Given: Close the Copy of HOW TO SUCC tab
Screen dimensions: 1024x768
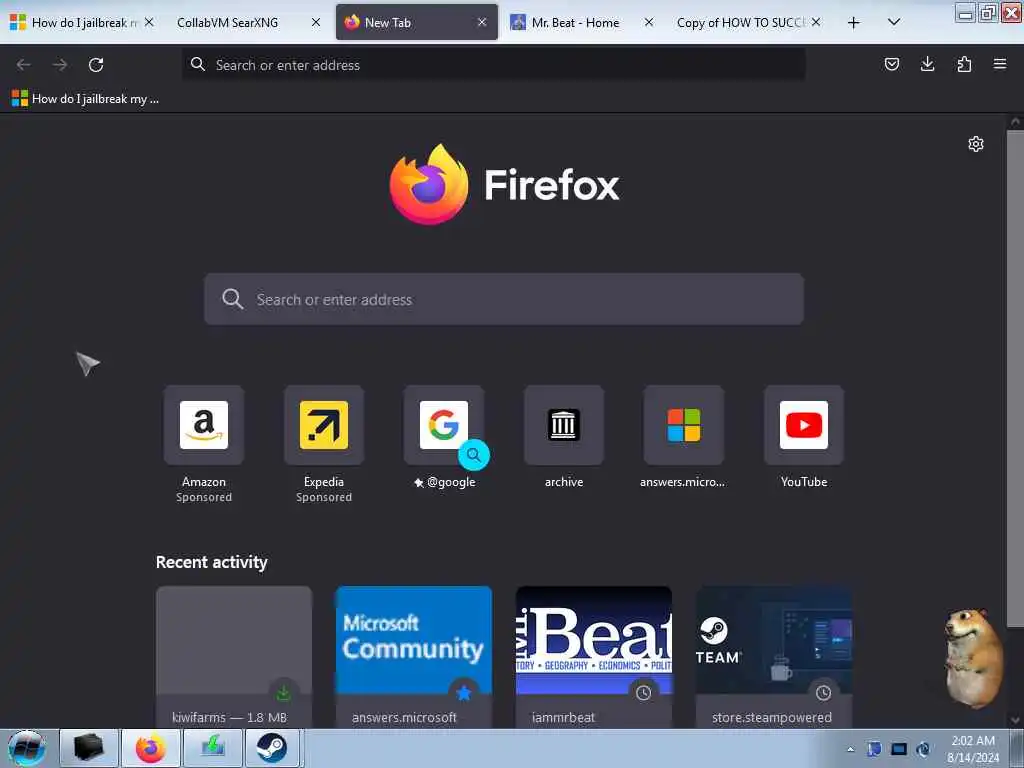Looking at the screenshot, I should click(x=816, y=22).
